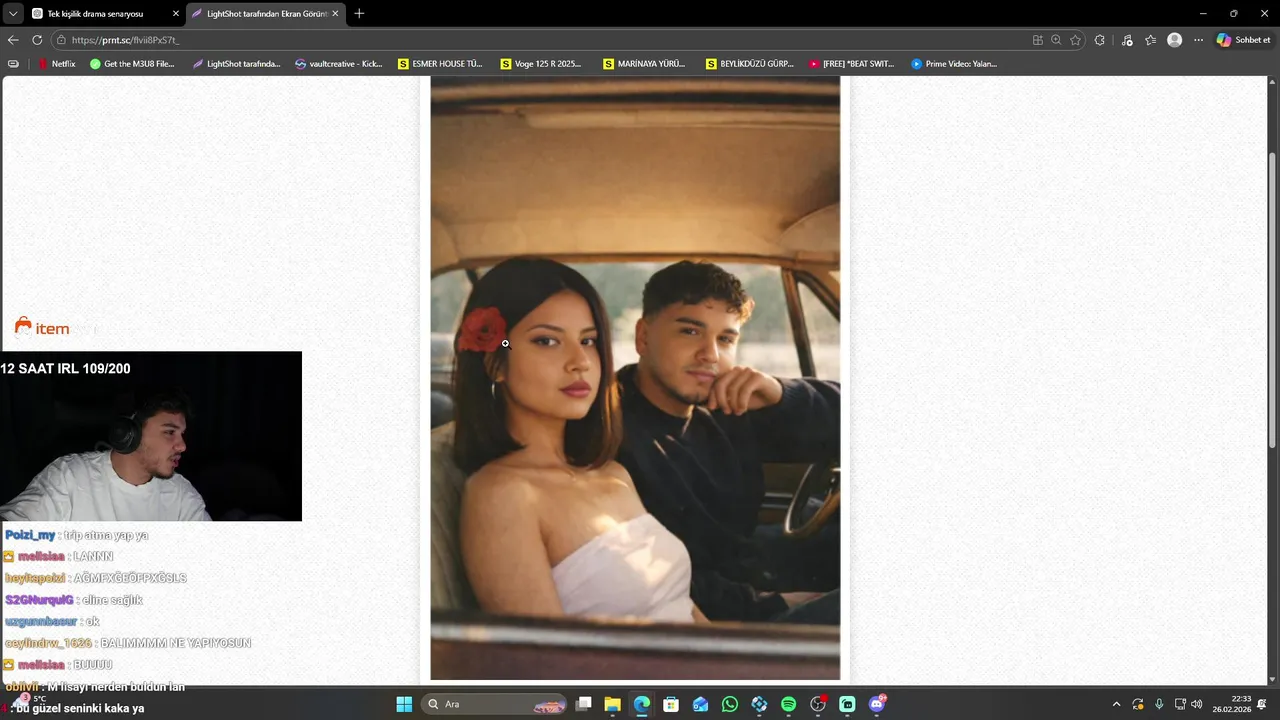The width and height of the screenshot is (1280, 720).
Task: Reload the current page
Action: coord(37,40)
